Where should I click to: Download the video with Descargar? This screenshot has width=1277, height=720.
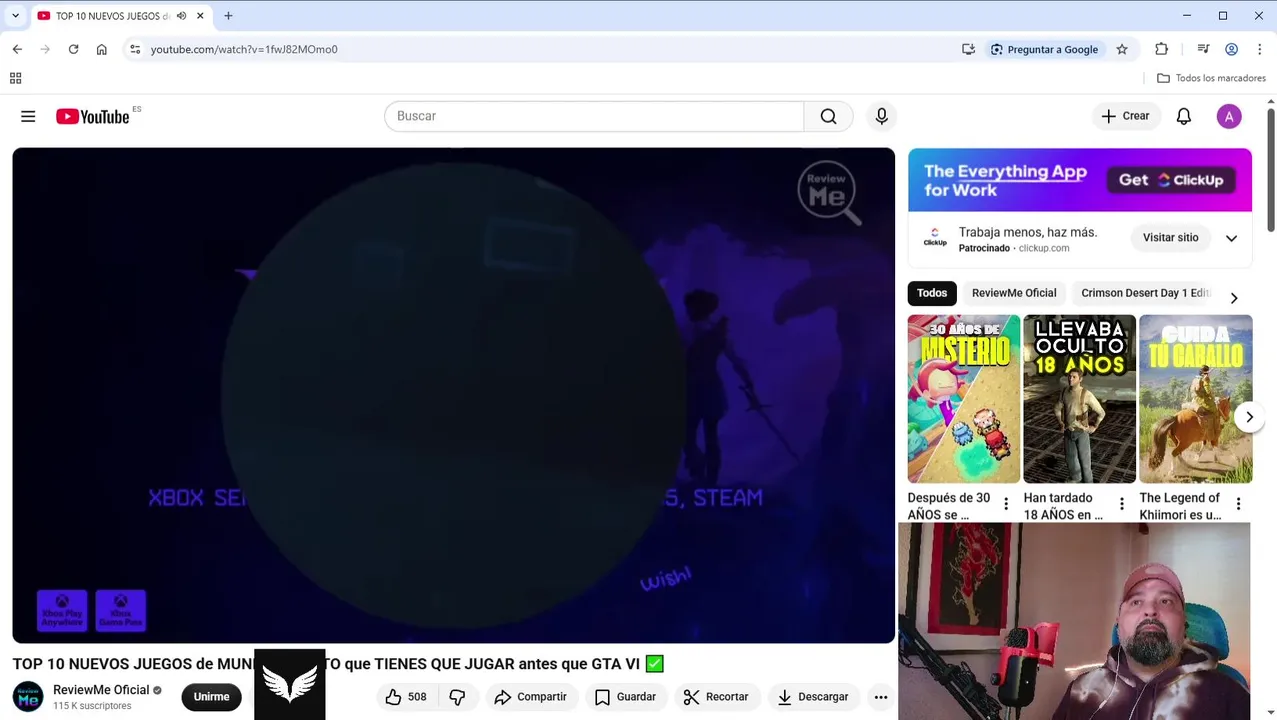[x=812, y=697]
